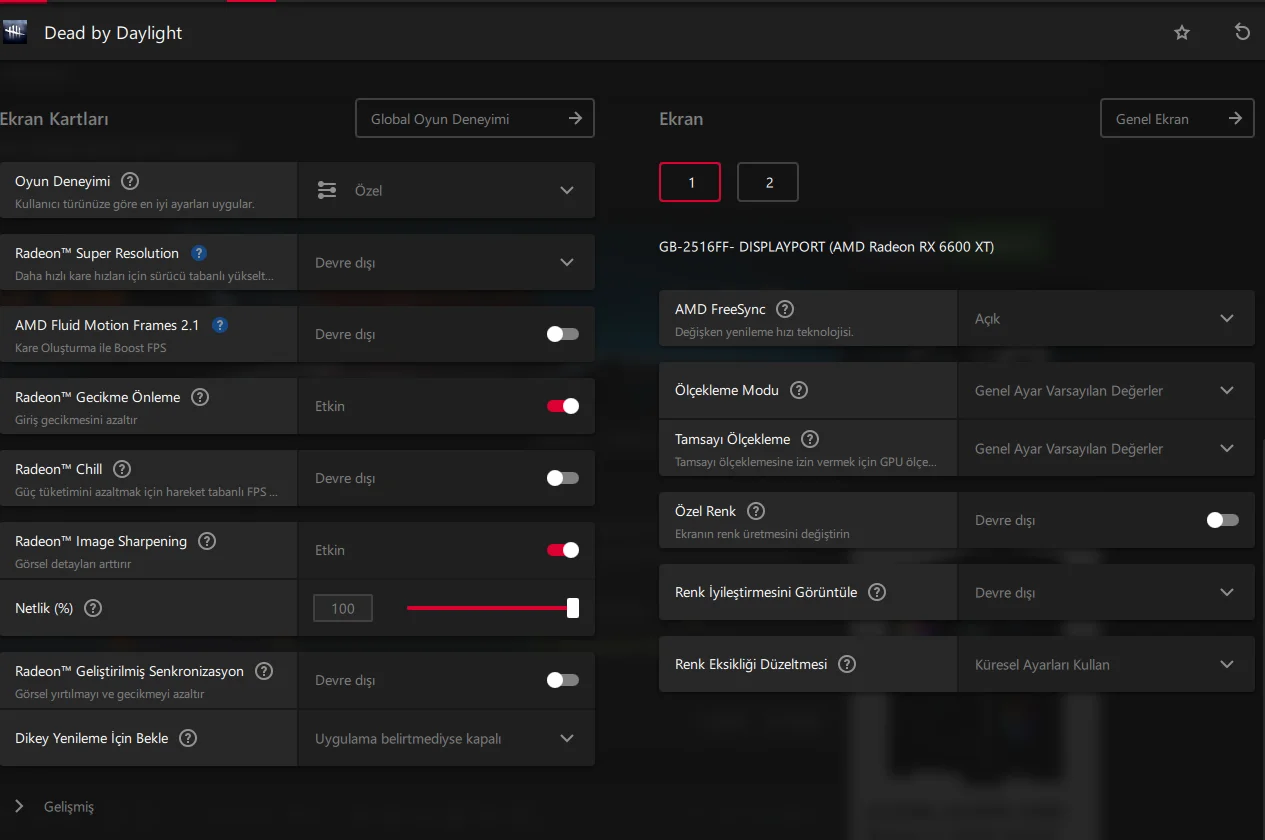Open help for Netlik (%)
Screen dimensions: 1265x840
pos(93,608)
